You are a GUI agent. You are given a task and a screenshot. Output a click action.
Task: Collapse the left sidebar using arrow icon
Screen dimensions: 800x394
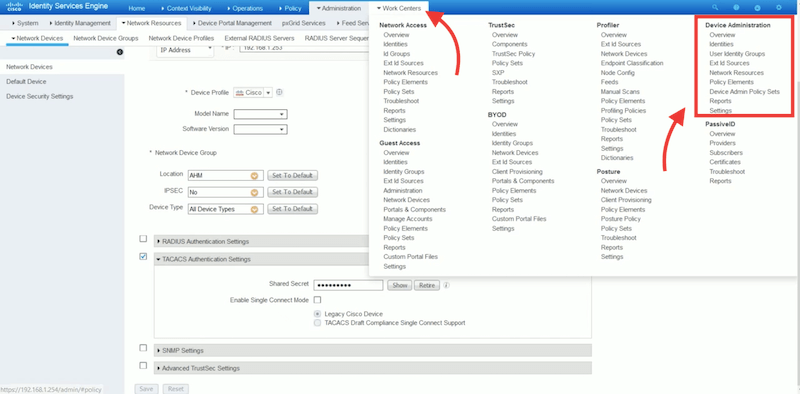(119, 52)
